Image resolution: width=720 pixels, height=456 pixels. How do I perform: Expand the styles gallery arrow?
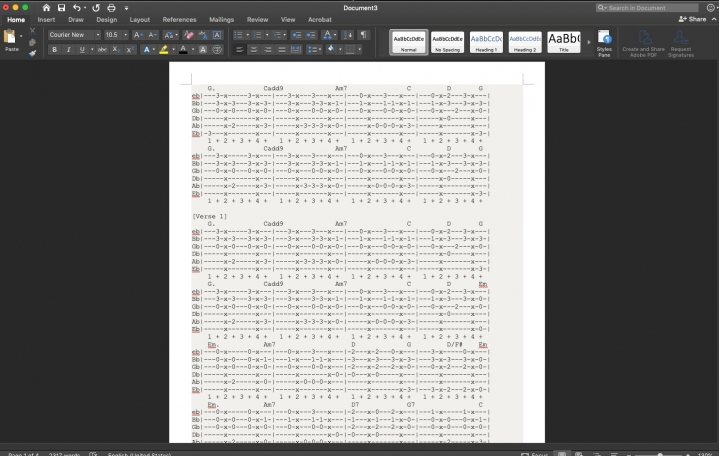589,42
